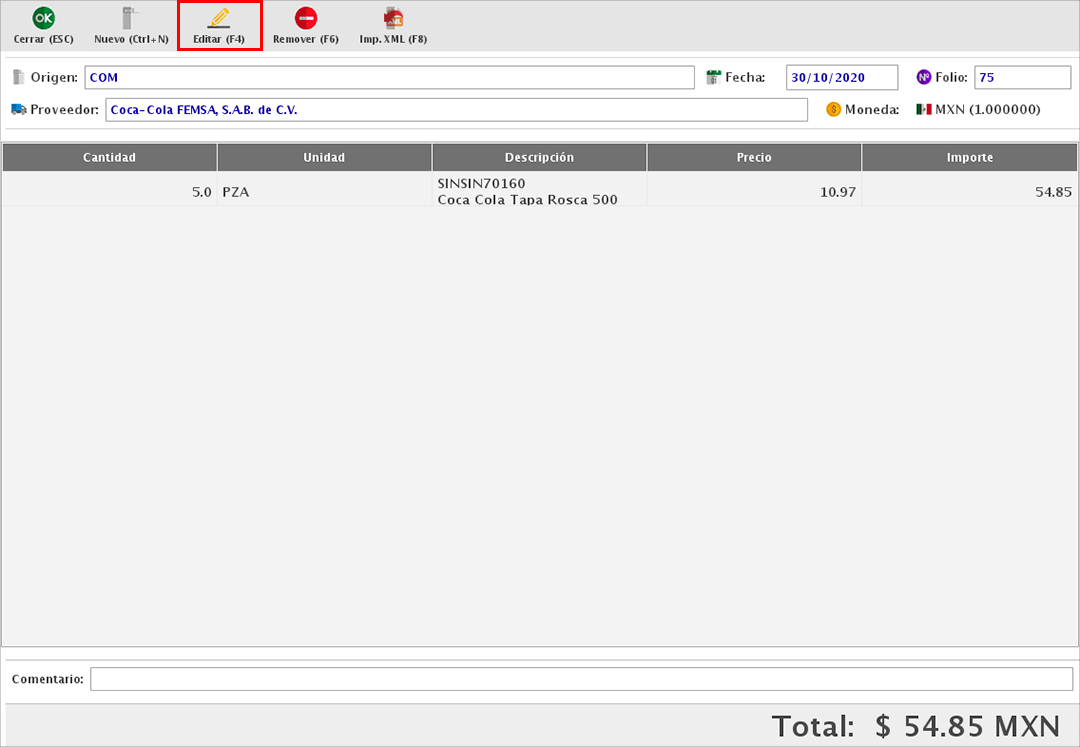Click the gold coin Moneda icon
Image resolution: width=1080 pixels, height=747 pixels.
tap(834, 109)
